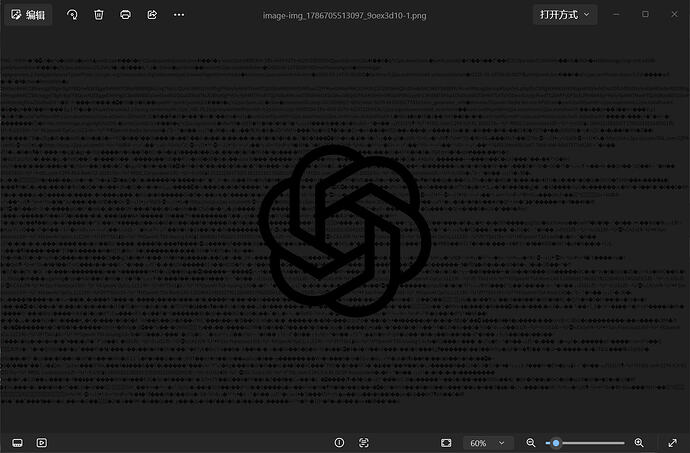Click the file name image-img_1786705513097_9oex3d10-1.png
Image resolution: width=690 pixels, height=453 pixels.
pos(345,16)
